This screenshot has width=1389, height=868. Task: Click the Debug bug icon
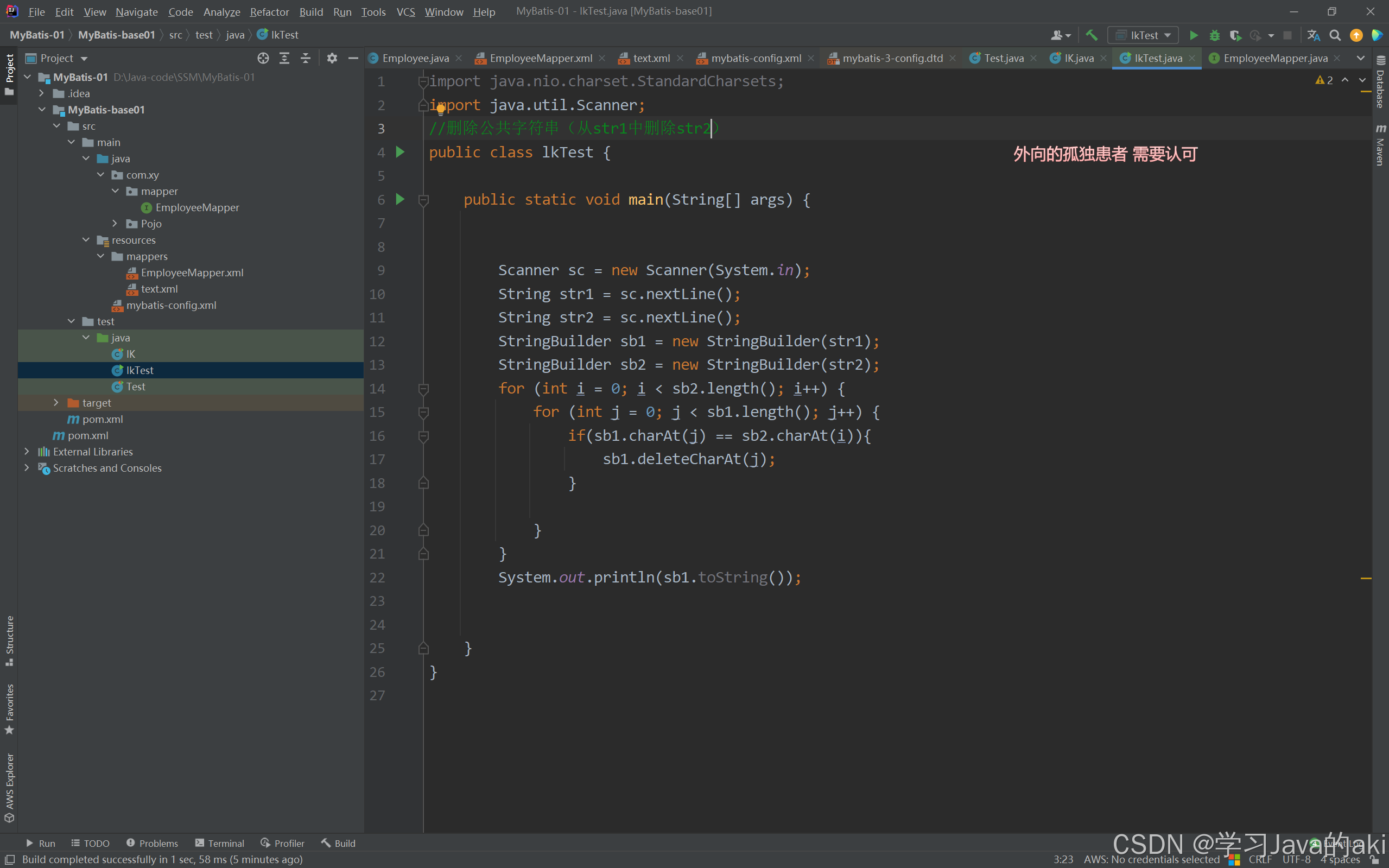1215,36
